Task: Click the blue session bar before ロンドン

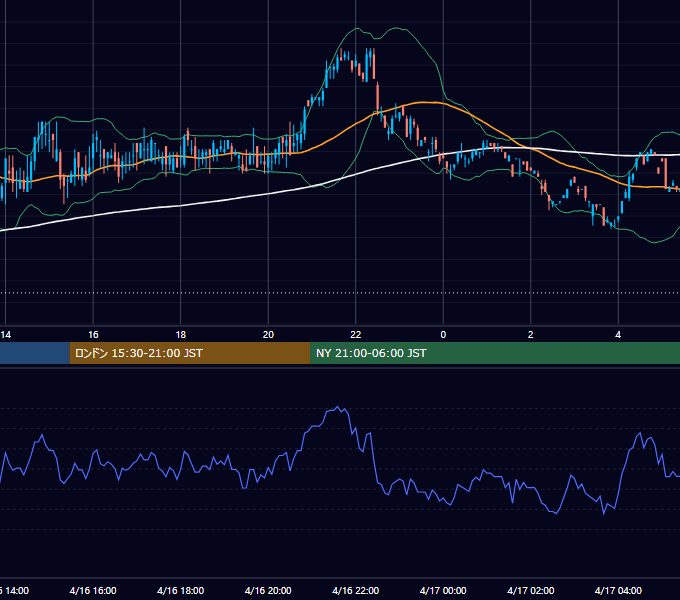Action: 35,353
